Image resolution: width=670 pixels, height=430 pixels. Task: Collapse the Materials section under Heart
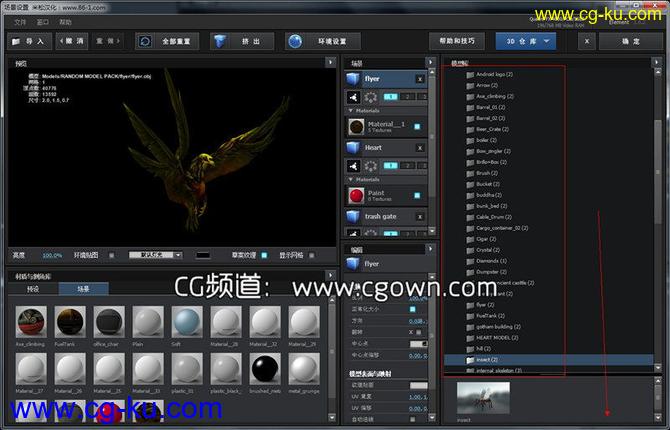click(x=351, y=180)
